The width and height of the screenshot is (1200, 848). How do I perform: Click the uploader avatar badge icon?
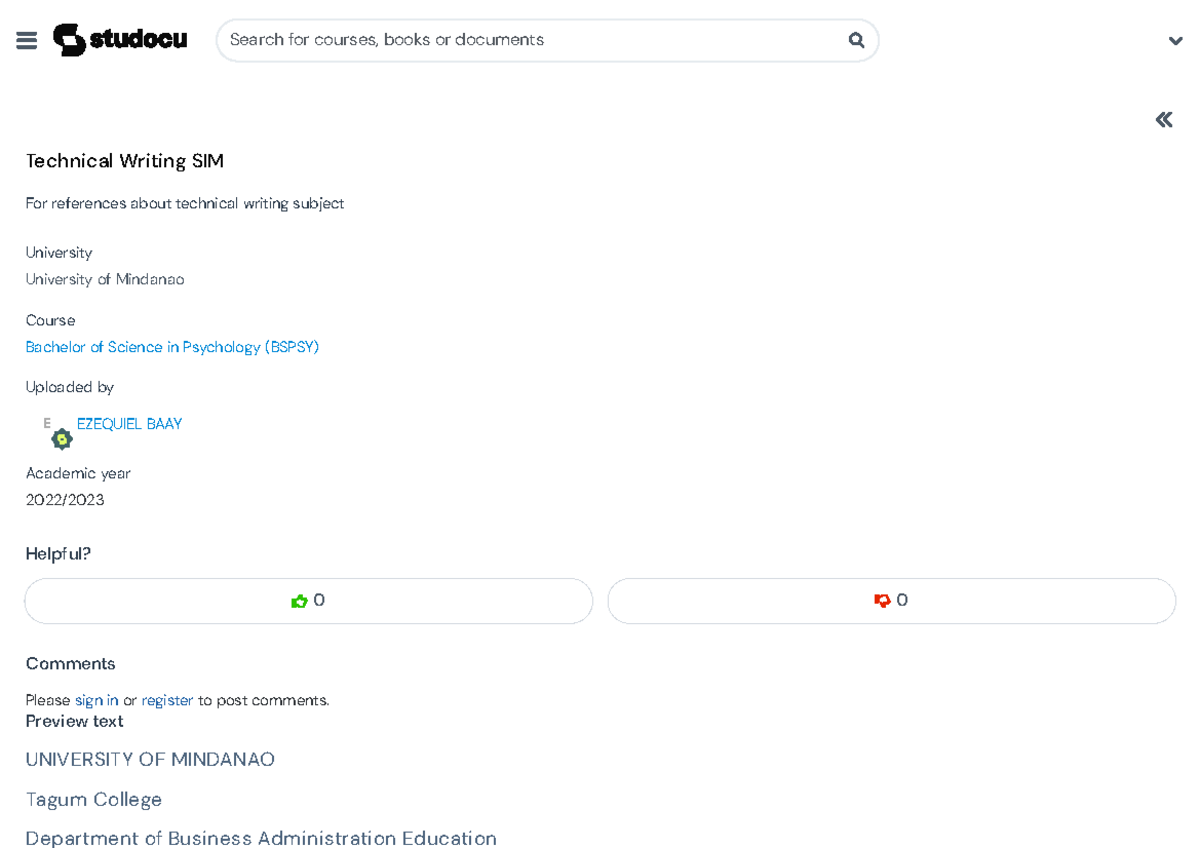point(61,438)
